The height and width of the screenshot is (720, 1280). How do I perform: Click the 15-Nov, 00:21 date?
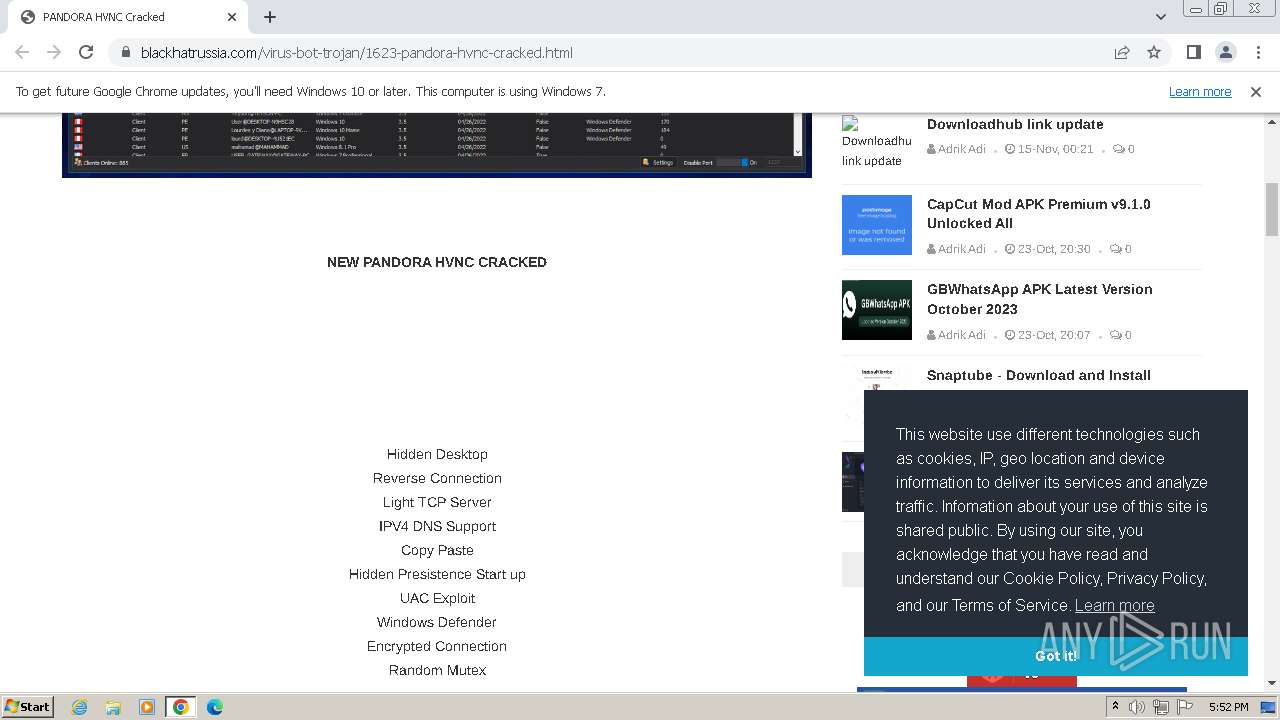click(x=1055, y=149)
